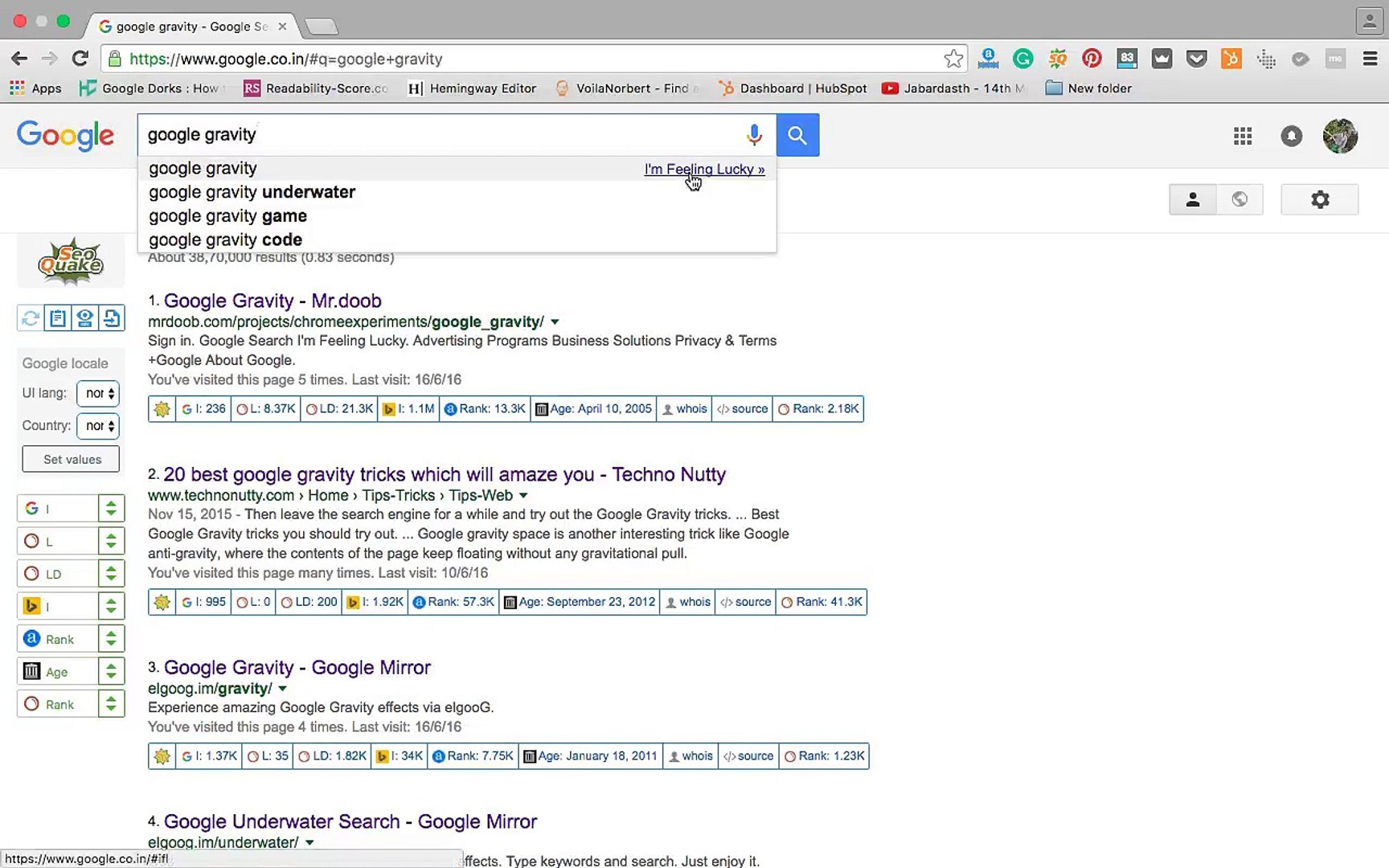The width and height of the screenshot is (1389, 868).
Task: Sort by Age using its arrows
Action: point(111,672)
